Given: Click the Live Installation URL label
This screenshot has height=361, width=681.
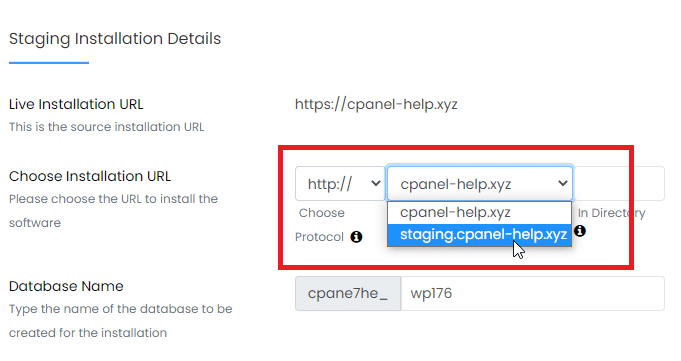Looking at the screenshot, I should 76,104.
